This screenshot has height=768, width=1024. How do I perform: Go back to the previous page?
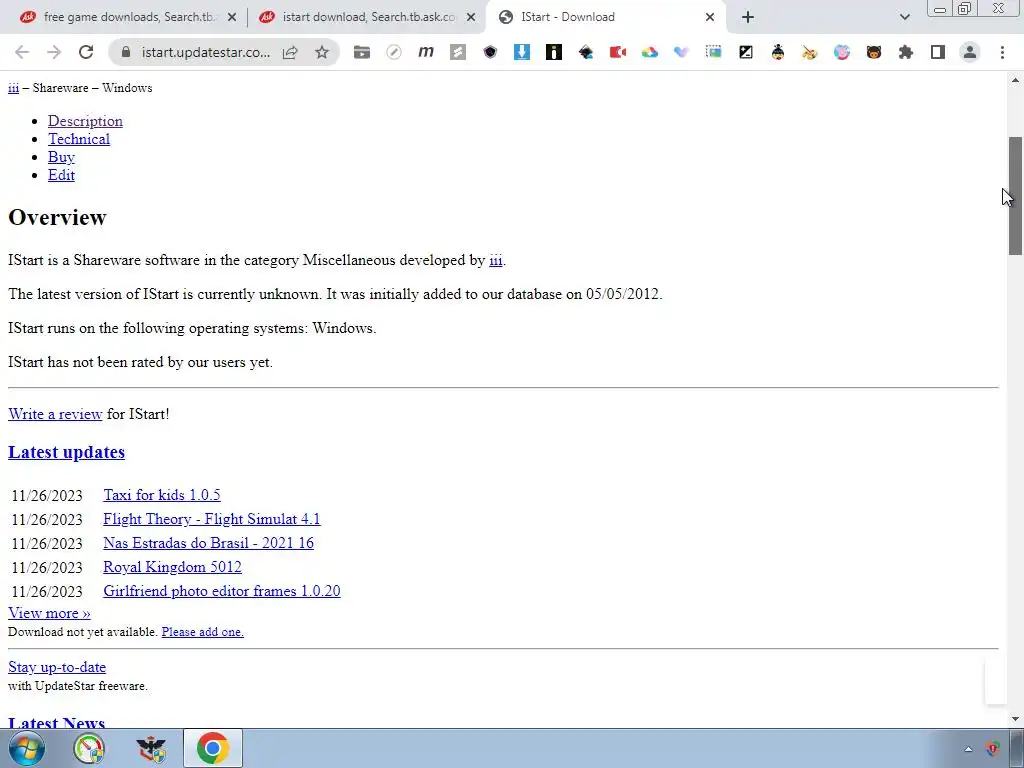click(x=22, y=52)
